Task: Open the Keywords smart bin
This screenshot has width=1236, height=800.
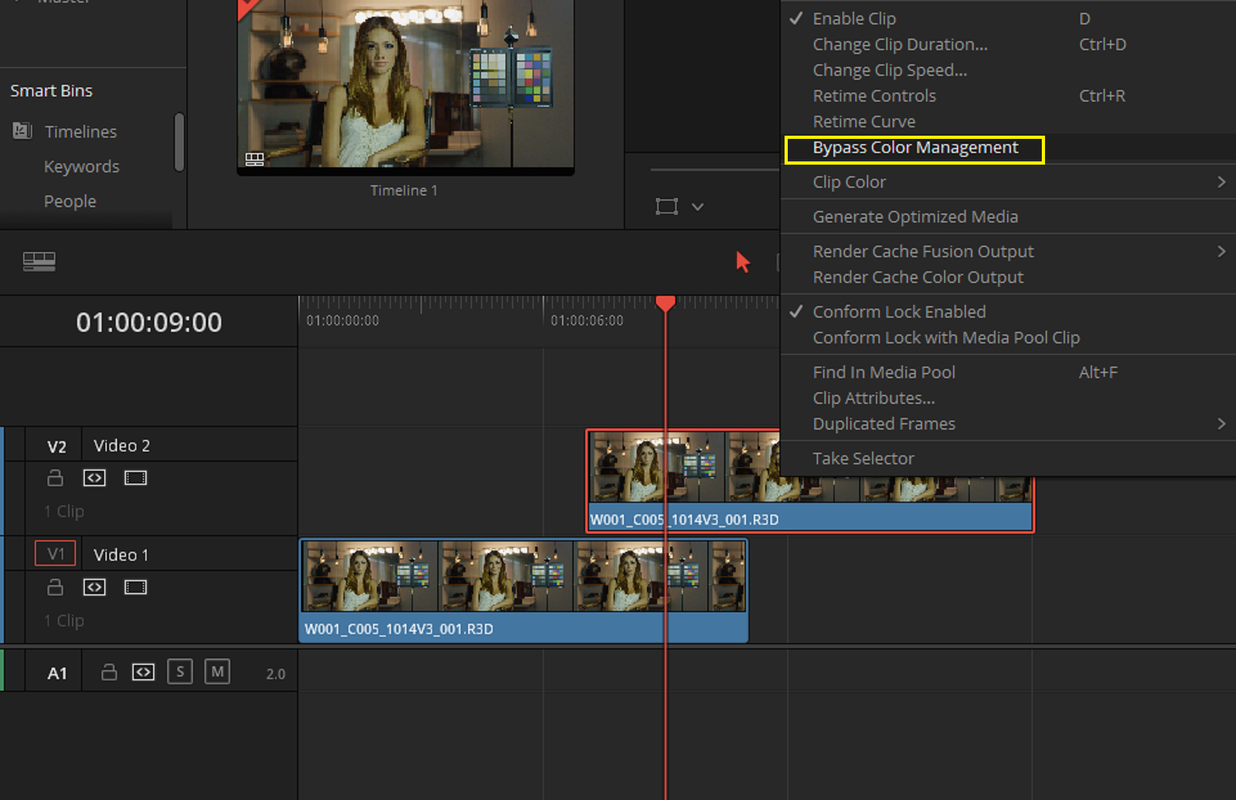Action: coord(82,167)
